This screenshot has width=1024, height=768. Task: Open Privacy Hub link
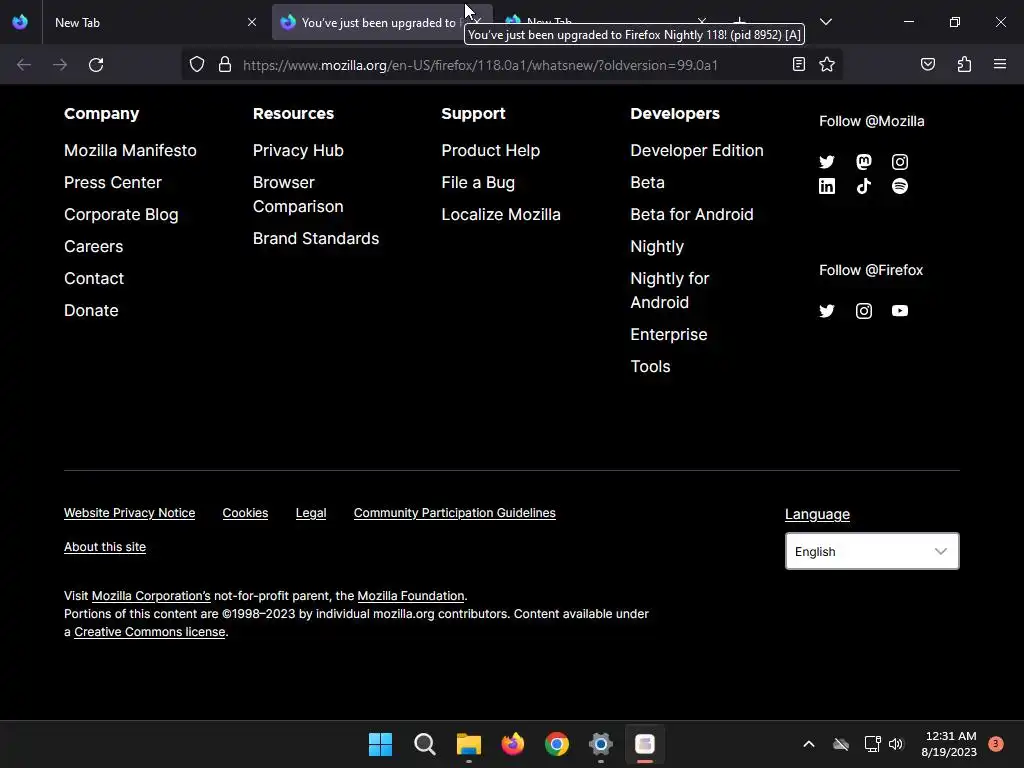point(298,150)
